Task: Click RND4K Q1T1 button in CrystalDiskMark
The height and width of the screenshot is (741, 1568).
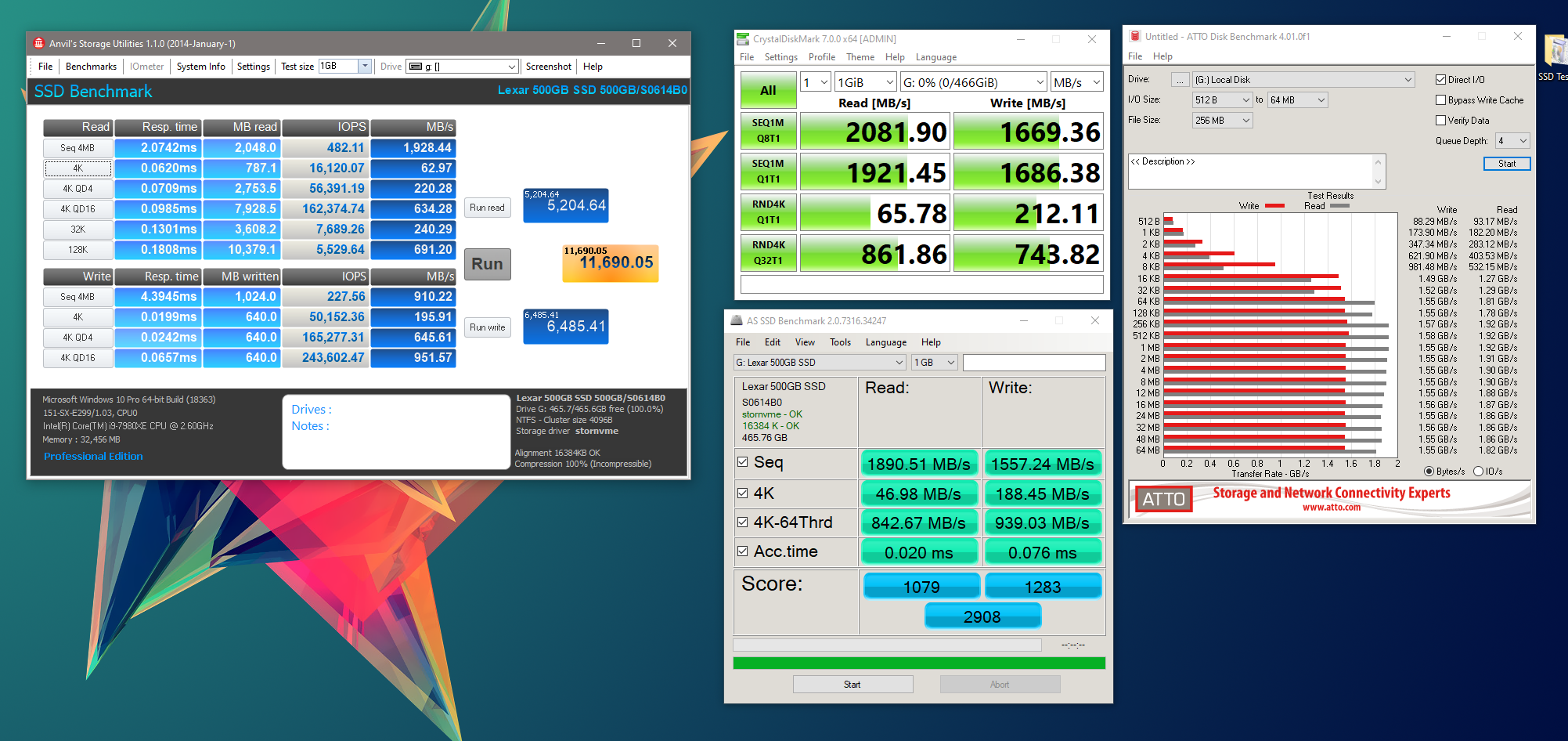Action: (769, 212)
